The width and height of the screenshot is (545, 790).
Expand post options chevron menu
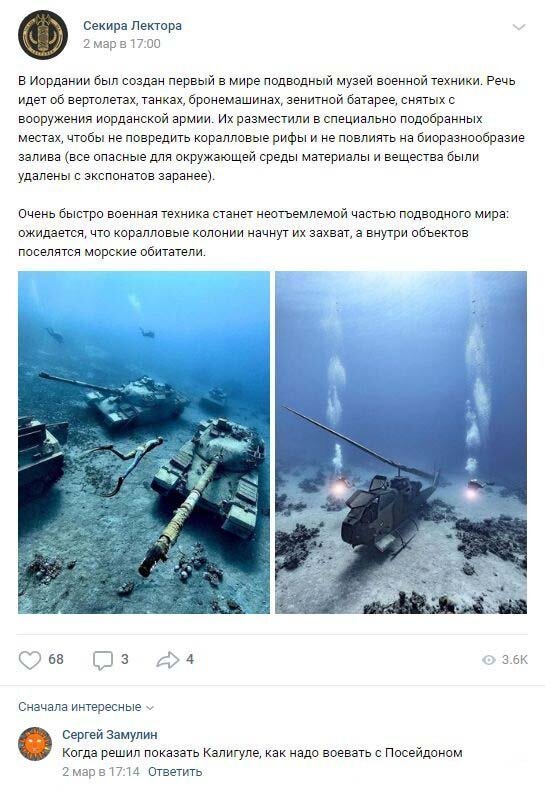point(519,27)
